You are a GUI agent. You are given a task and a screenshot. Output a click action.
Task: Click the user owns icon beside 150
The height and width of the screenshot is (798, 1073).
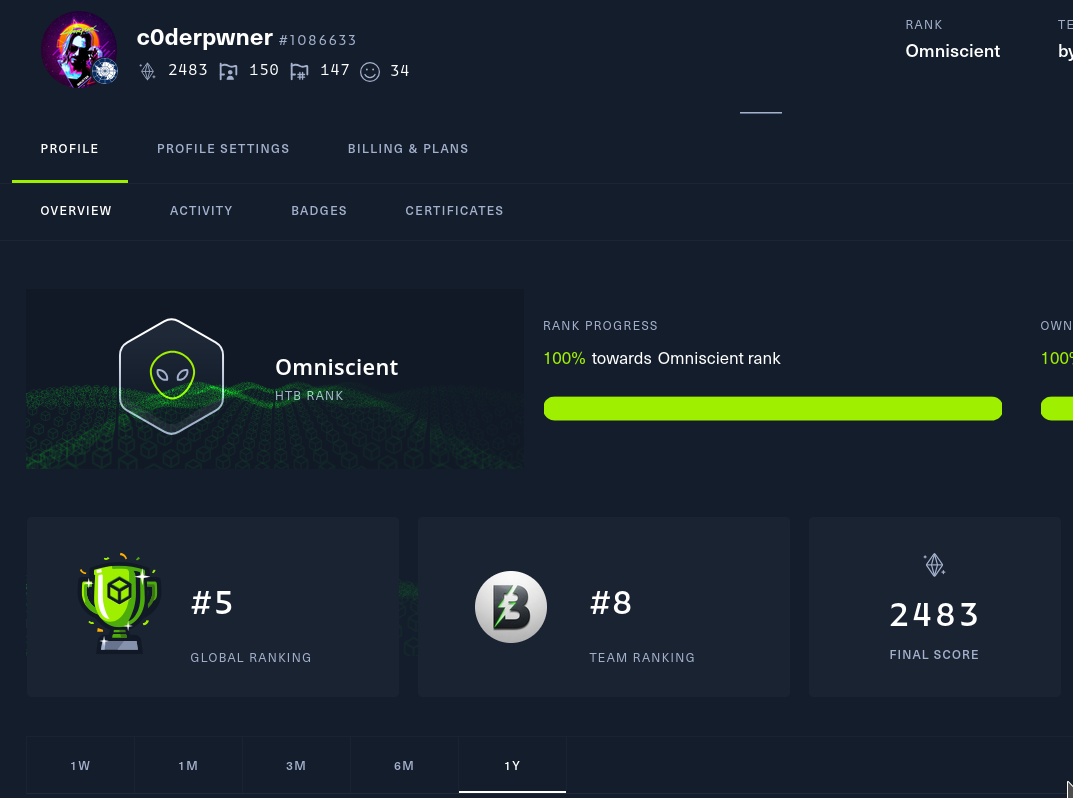click(229, 71)
